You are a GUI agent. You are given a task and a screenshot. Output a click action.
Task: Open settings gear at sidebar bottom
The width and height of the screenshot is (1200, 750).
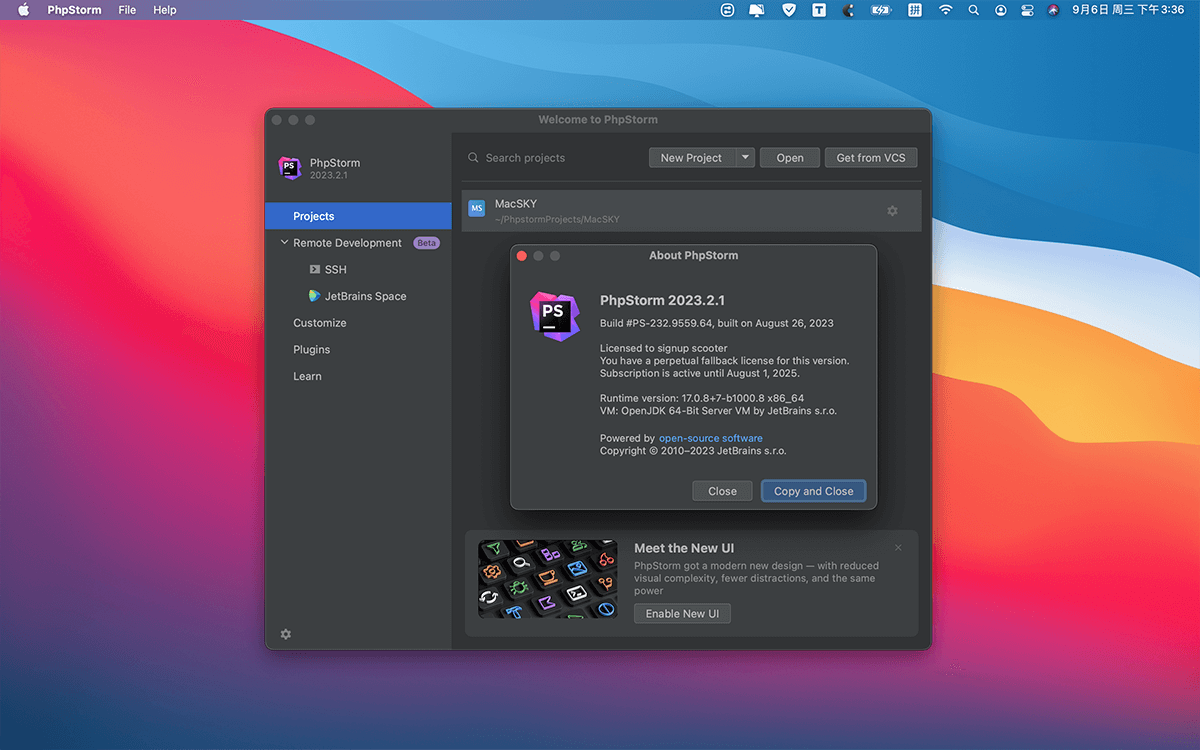[x=286, y=634]
